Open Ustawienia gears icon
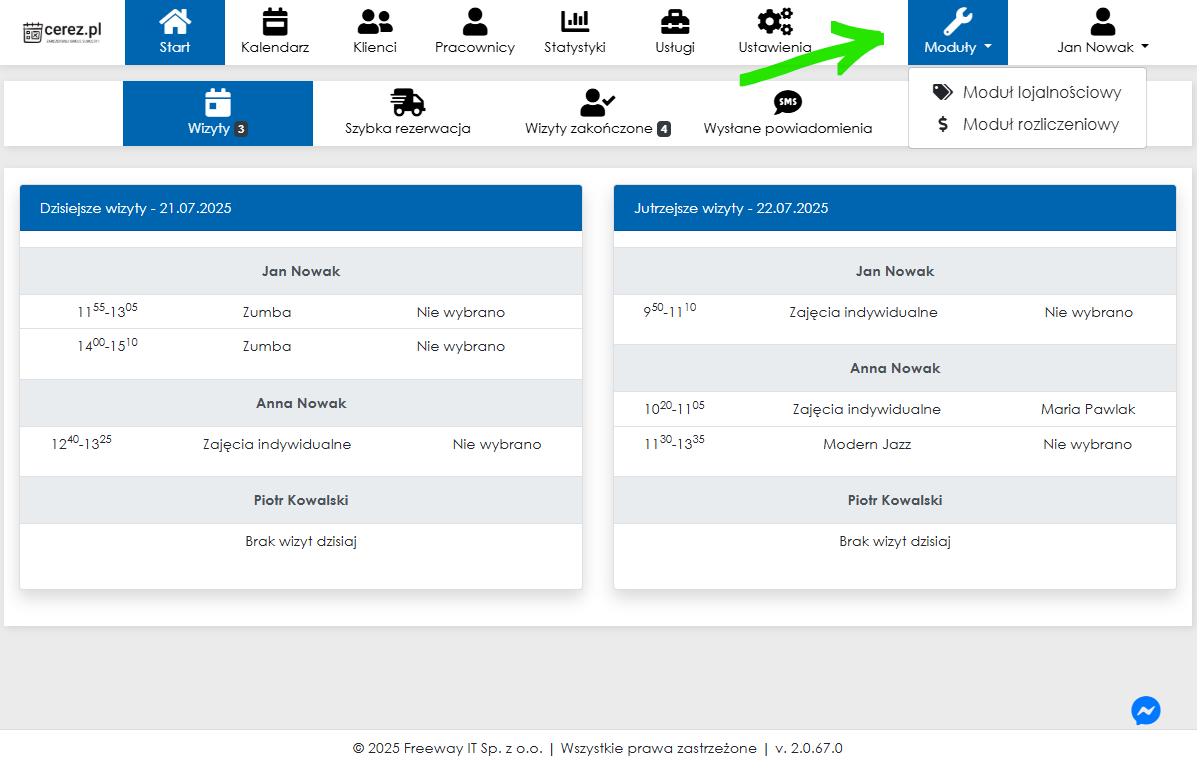 (774, 21)
